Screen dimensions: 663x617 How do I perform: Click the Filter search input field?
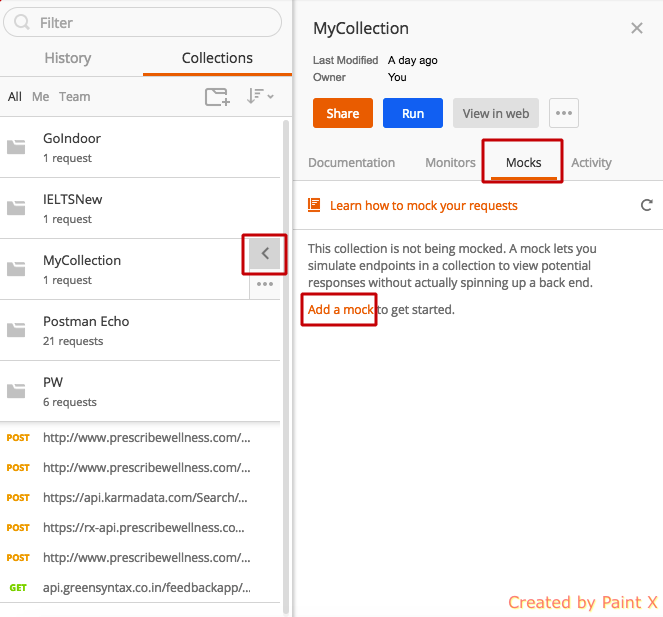point(150,22)
